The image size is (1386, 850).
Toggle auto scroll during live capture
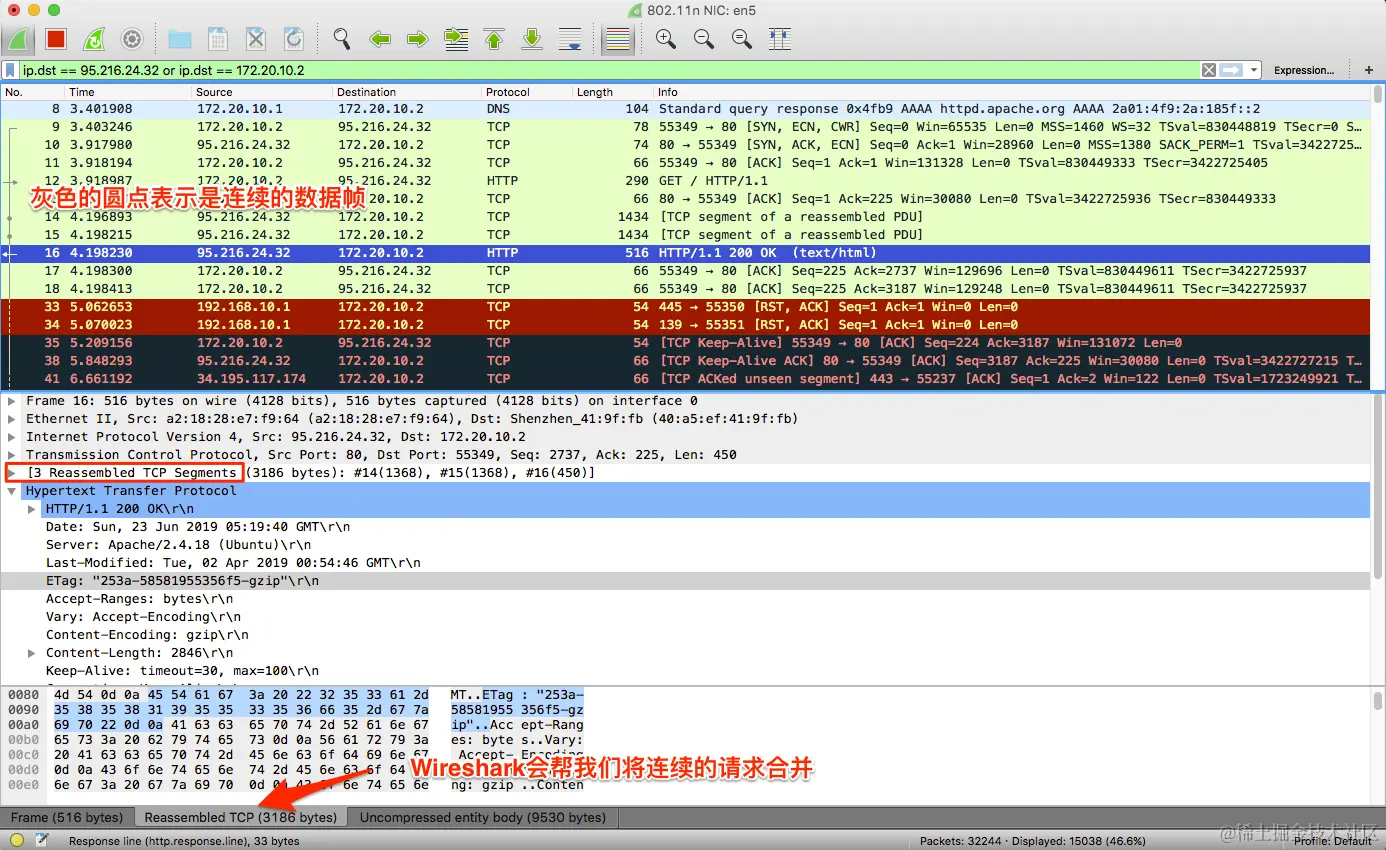(x=570, y=39)
